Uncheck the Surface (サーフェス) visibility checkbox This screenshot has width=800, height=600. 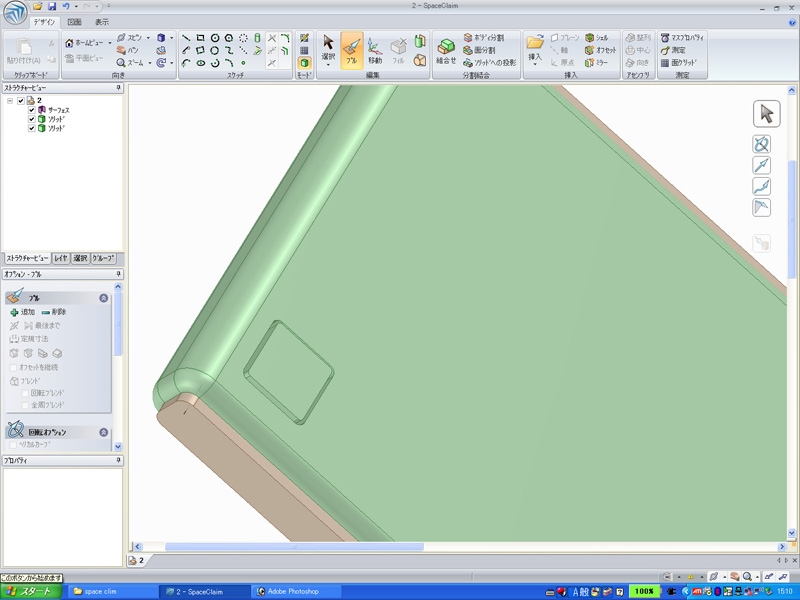32,109
